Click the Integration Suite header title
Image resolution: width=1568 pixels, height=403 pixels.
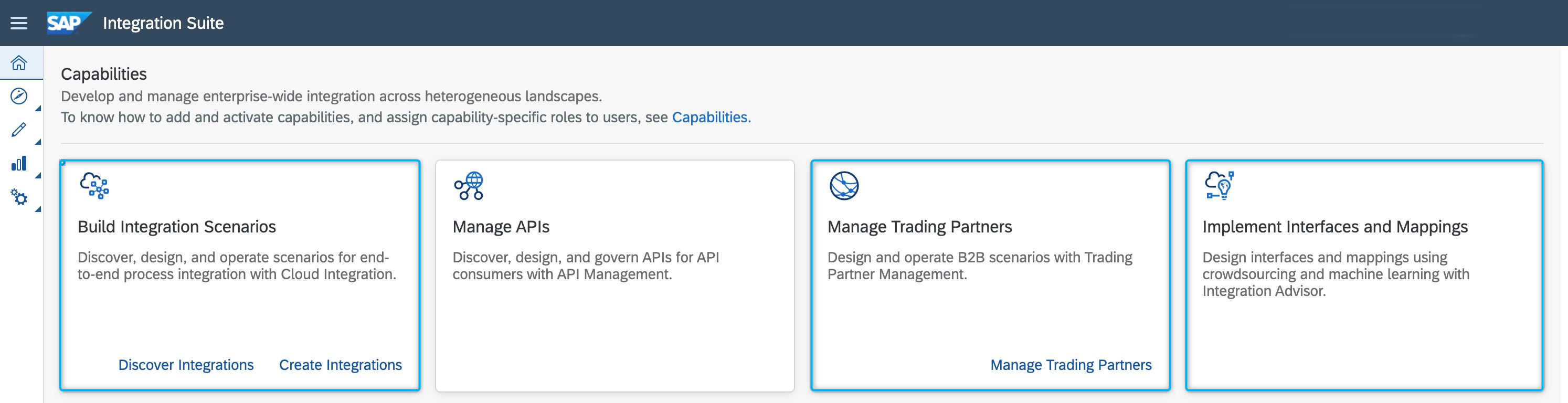point(163,23)
